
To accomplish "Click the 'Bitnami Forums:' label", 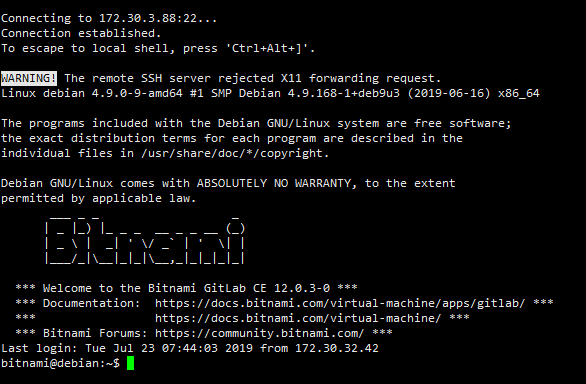I will [x=95, y=333].
